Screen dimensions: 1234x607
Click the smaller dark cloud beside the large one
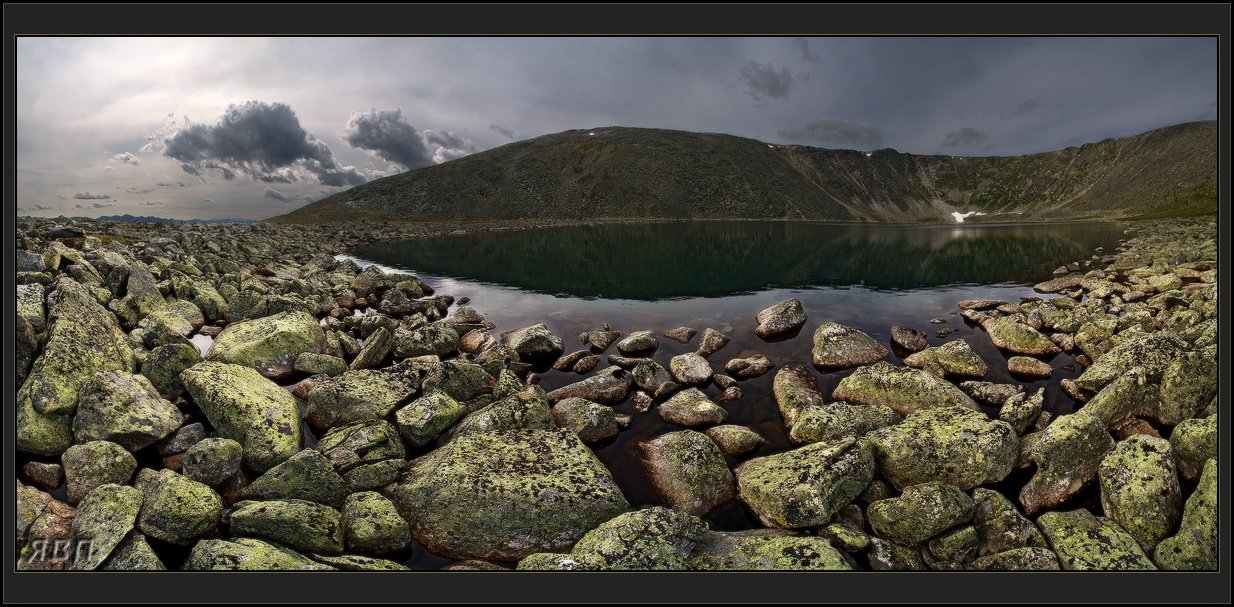390,137
